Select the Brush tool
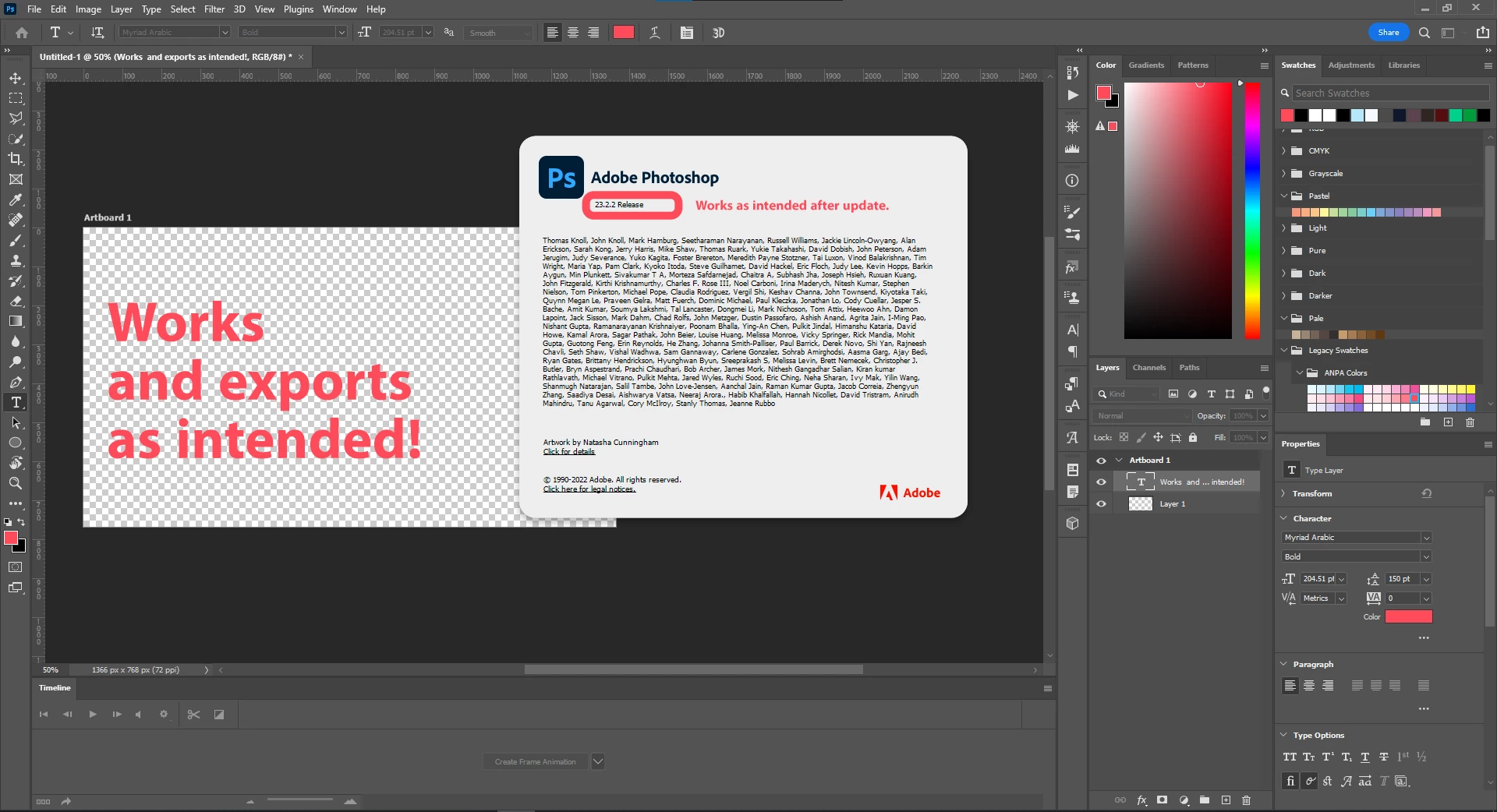The height and width of the screenshot is (812, 1497). (x=16, y=240)
